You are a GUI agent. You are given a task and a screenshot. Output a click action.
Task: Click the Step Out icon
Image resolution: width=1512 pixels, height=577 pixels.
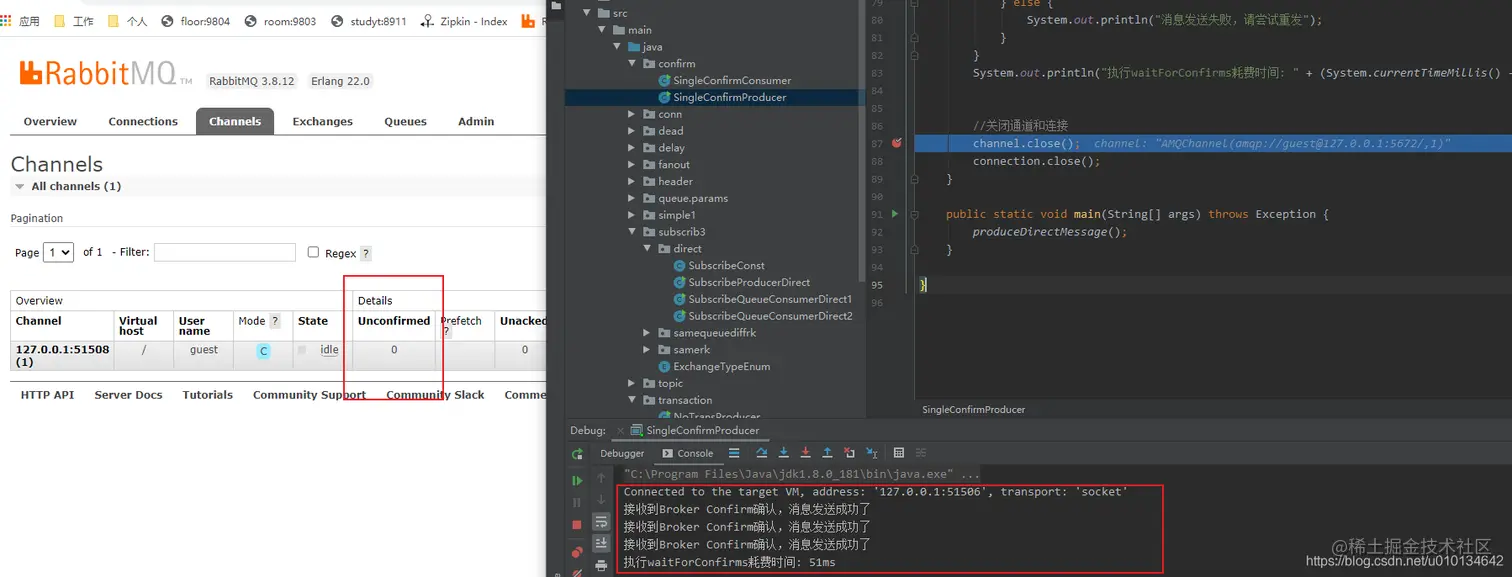pos(827,453)
